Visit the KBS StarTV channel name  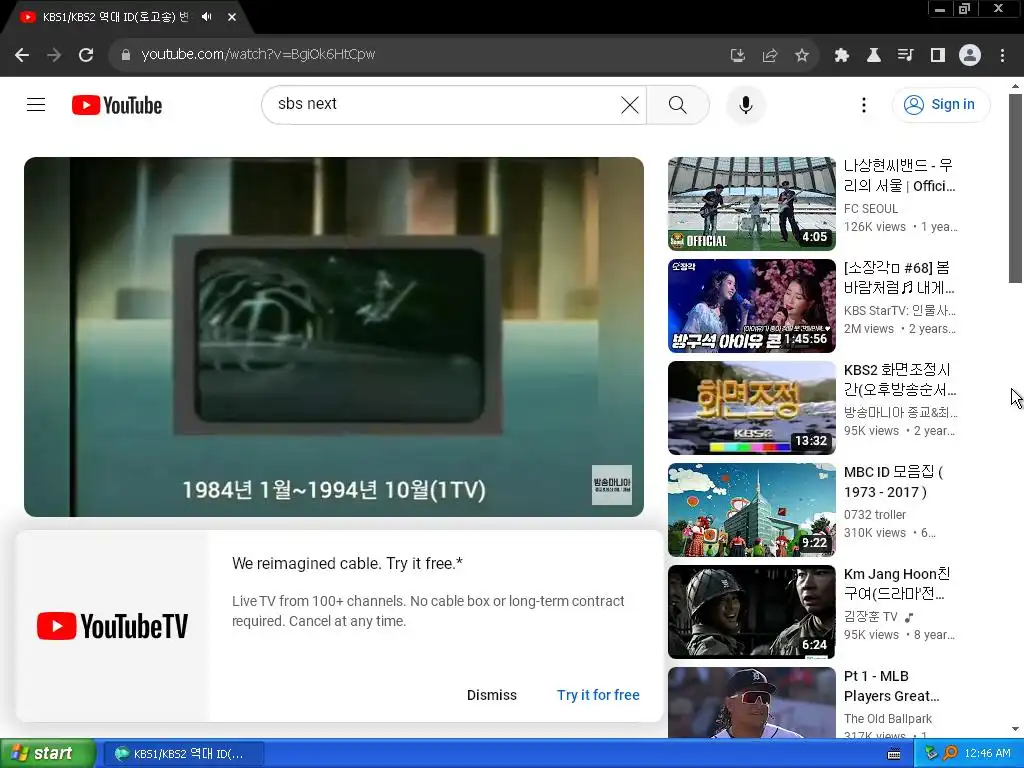pos(899,310)
